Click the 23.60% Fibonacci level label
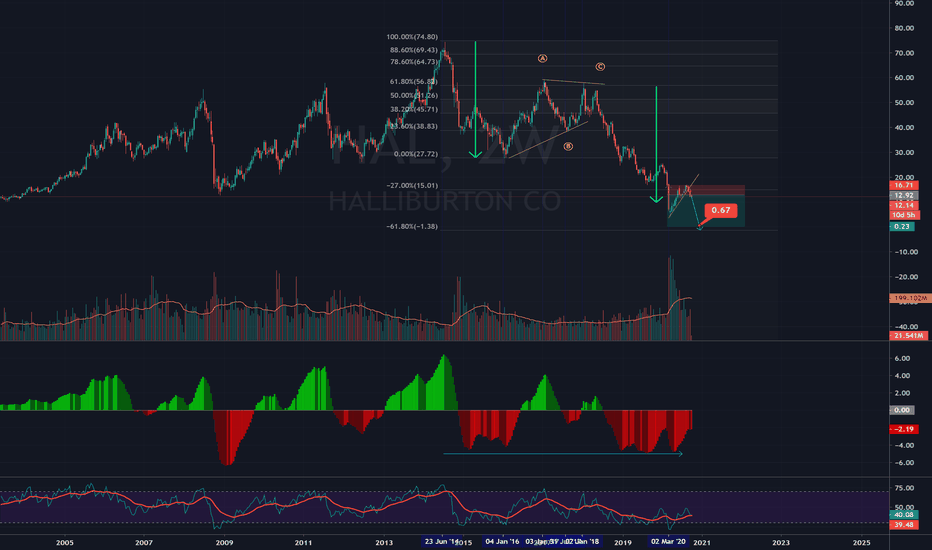 (x=414, y=127)
